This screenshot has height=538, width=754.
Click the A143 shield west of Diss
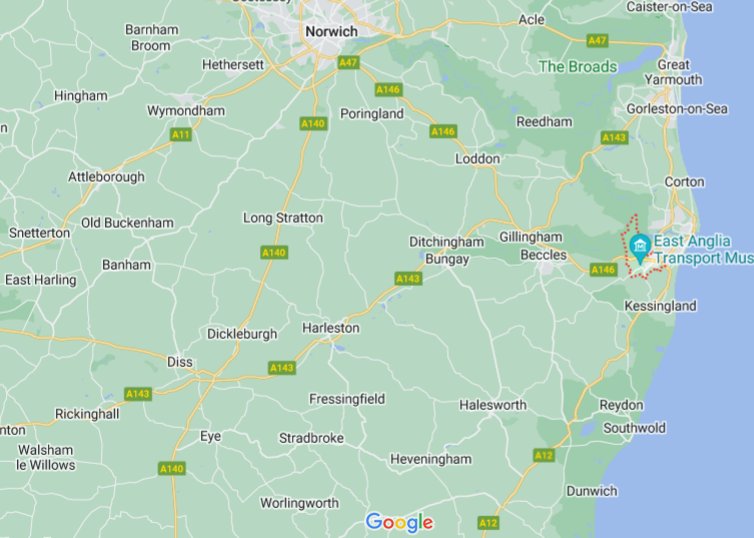(138, 394)
